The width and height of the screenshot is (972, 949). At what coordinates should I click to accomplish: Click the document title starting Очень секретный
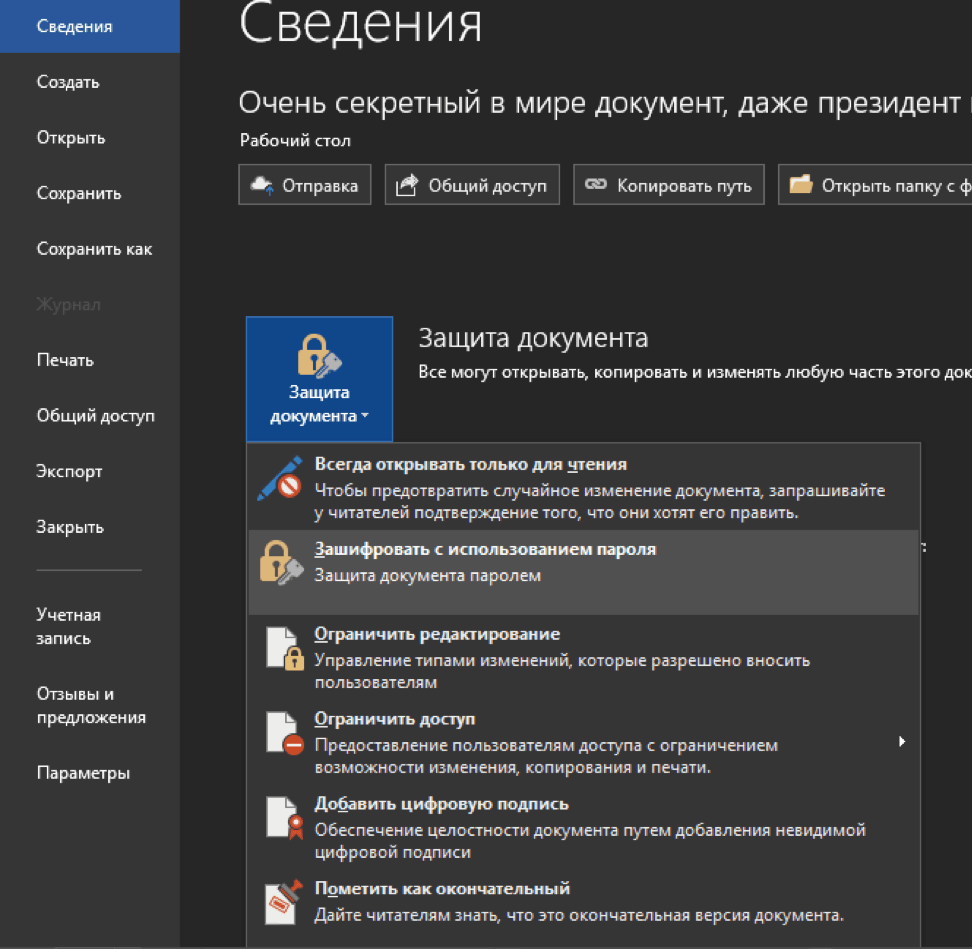pyautogui.click(x=605, y=102)
